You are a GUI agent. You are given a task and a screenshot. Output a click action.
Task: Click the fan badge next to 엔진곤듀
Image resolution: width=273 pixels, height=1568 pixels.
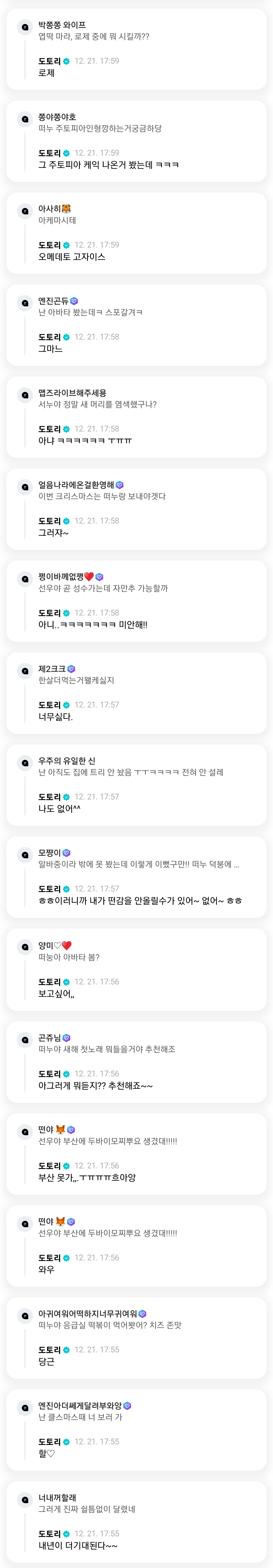tap(74, 301)
